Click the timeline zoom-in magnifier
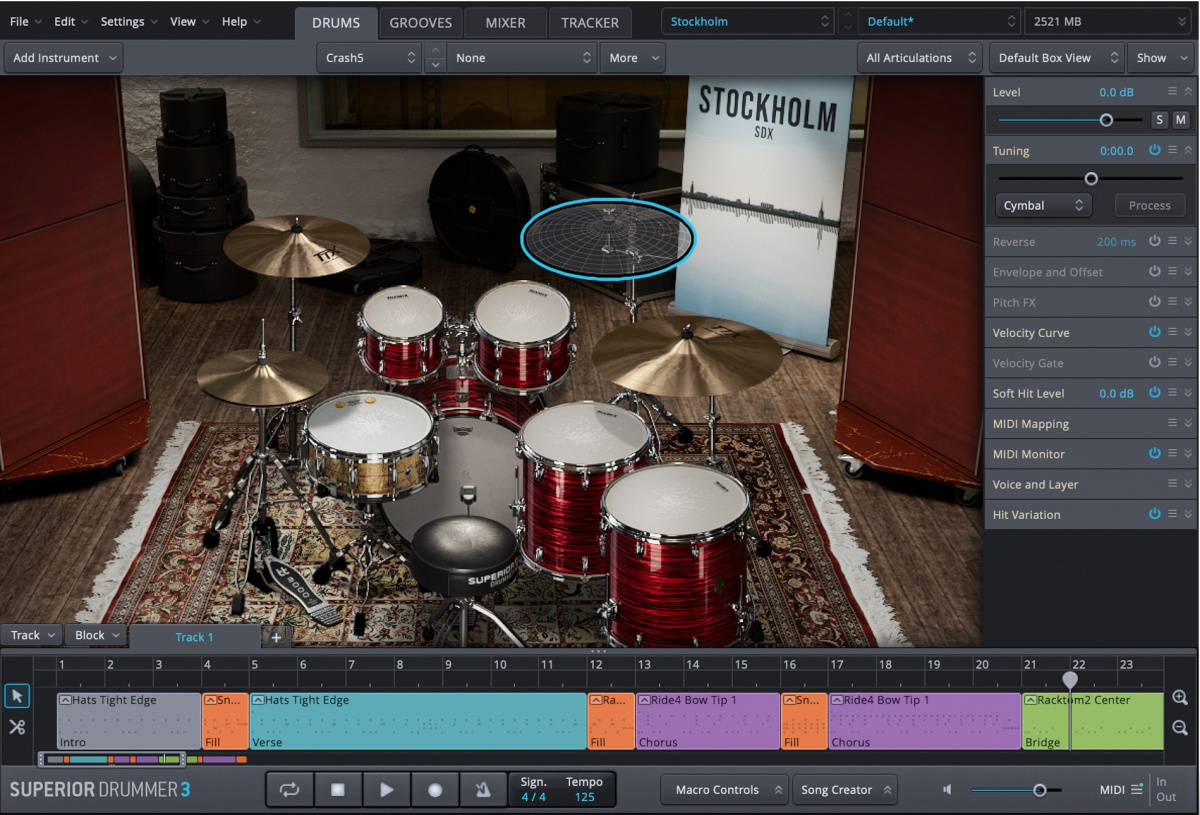The width and height of the screenshot is (1200, 815). (x=1181, y=697)
